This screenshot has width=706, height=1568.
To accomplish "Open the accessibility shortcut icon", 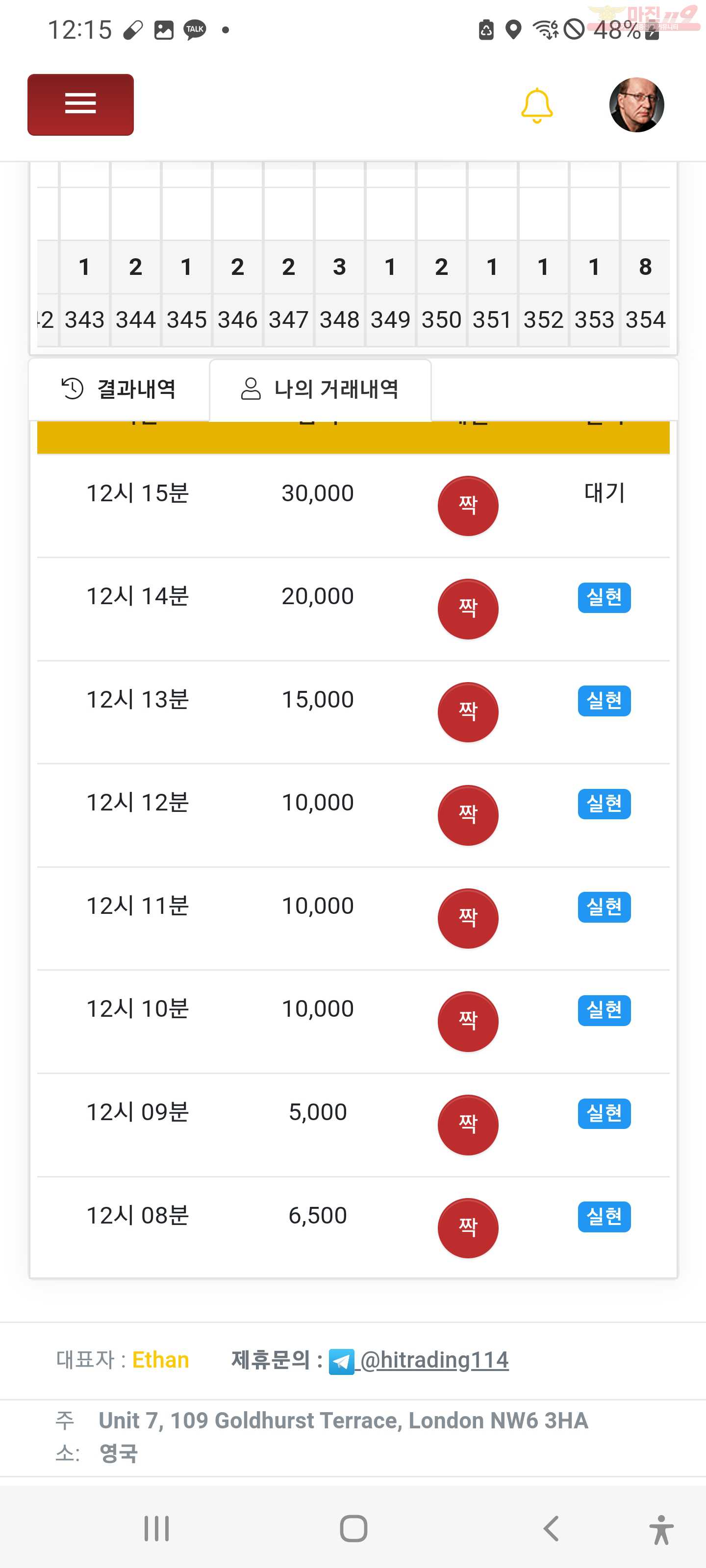I will 661,1530.
